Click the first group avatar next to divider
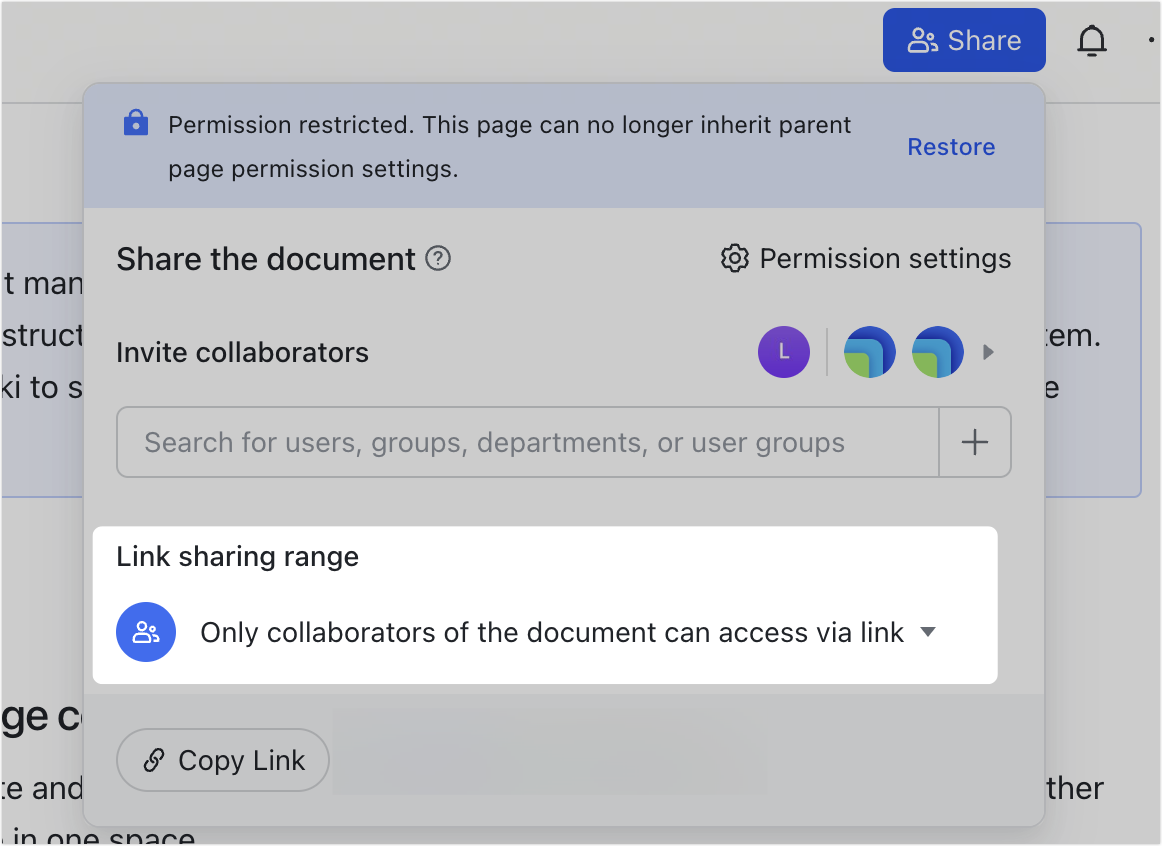The height and width of the screenshot is (846, 1162). click(x=869, y=352)
